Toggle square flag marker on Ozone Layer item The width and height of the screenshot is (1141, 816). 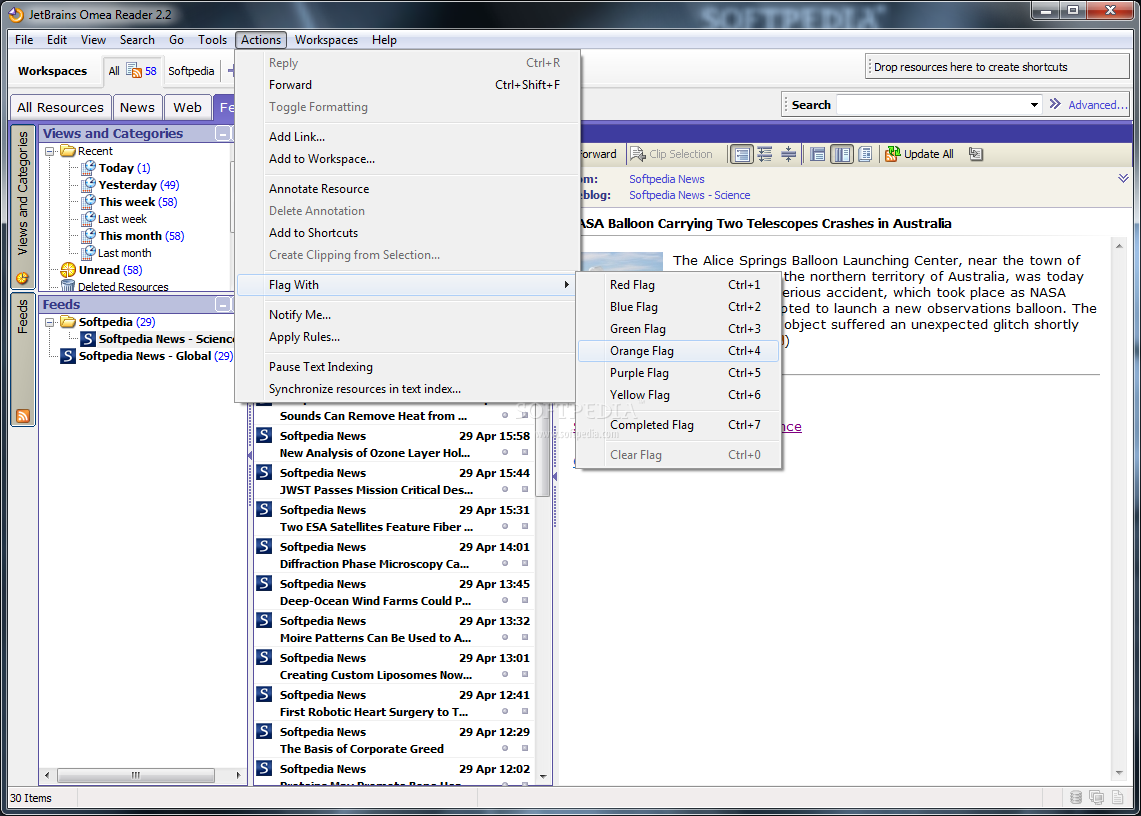click(x=525, y=452)
